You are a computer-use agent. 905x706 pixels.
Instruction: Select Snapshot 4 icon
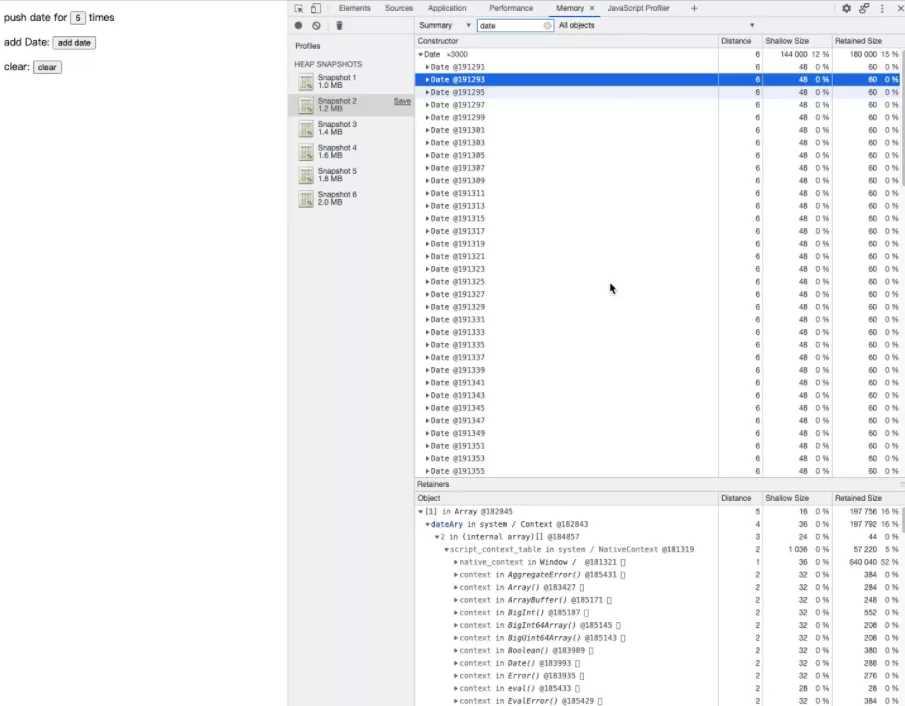click(x=306, y=152)
